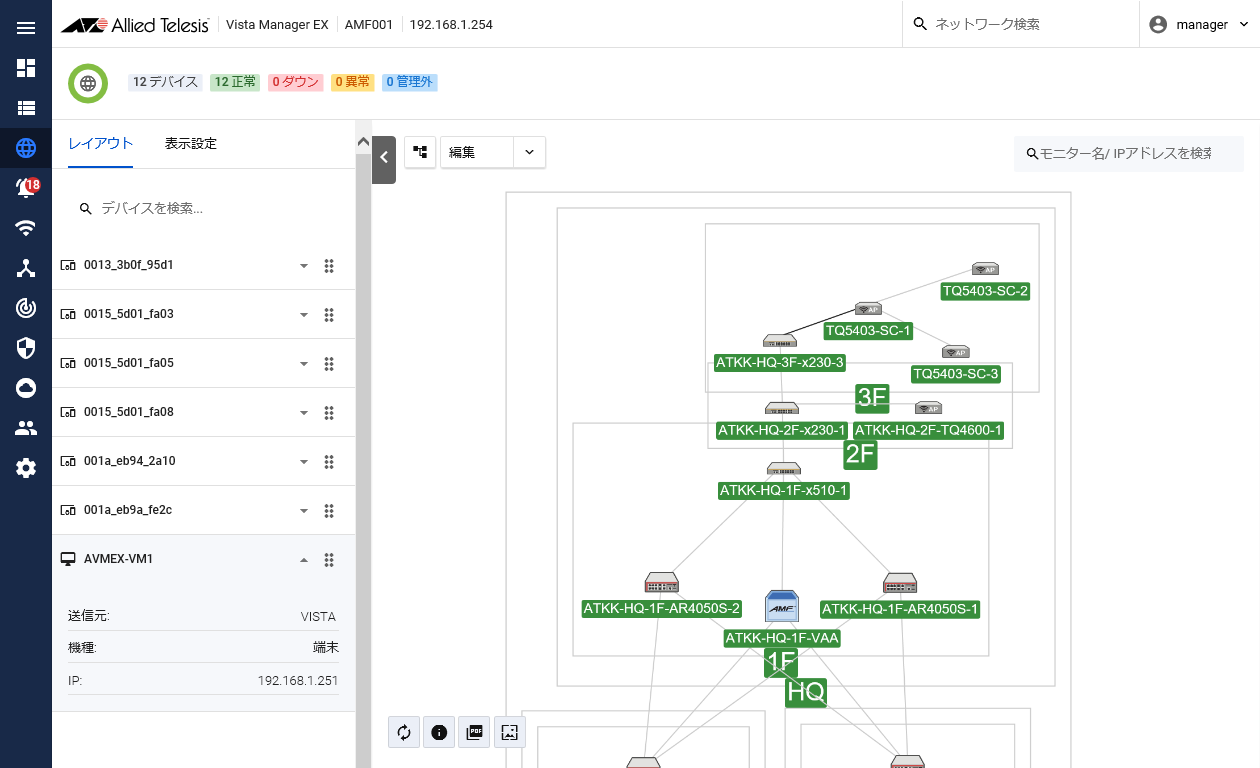
Task: Open the settings gear in sidebar
Action: tap(26, 467)
